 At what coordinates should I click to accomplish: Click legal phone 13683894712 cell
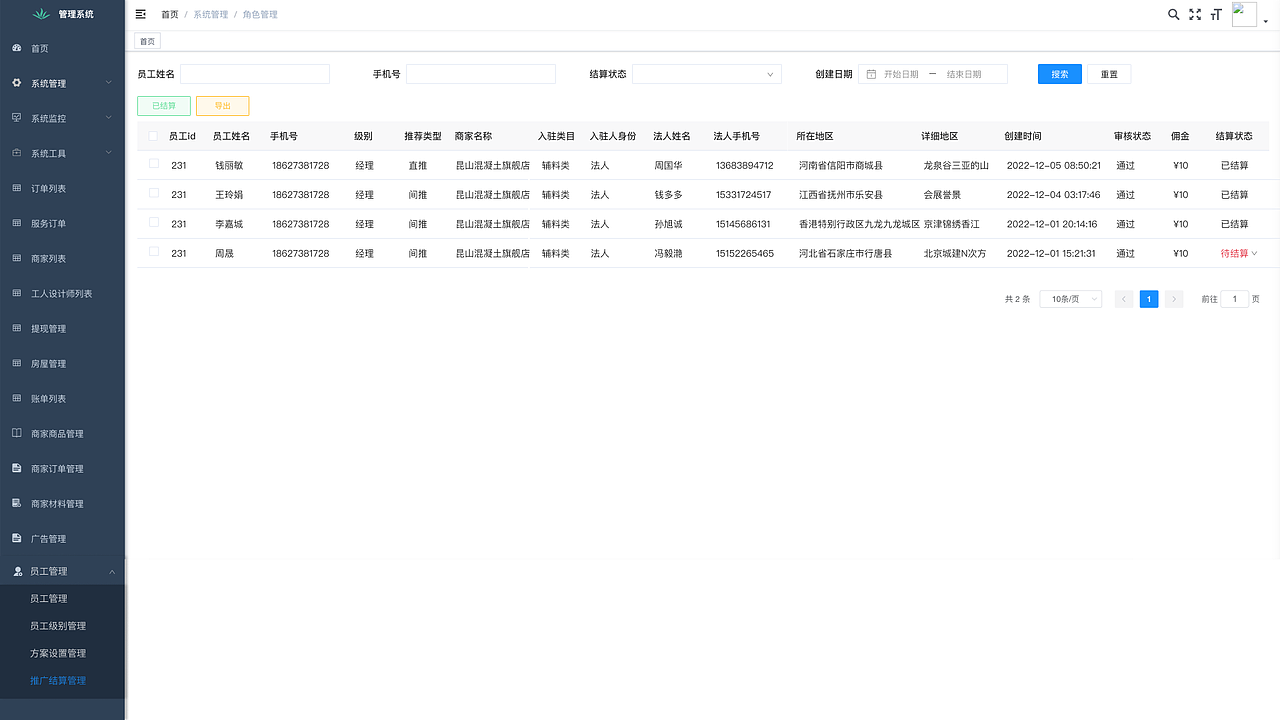tap(744, 165)
